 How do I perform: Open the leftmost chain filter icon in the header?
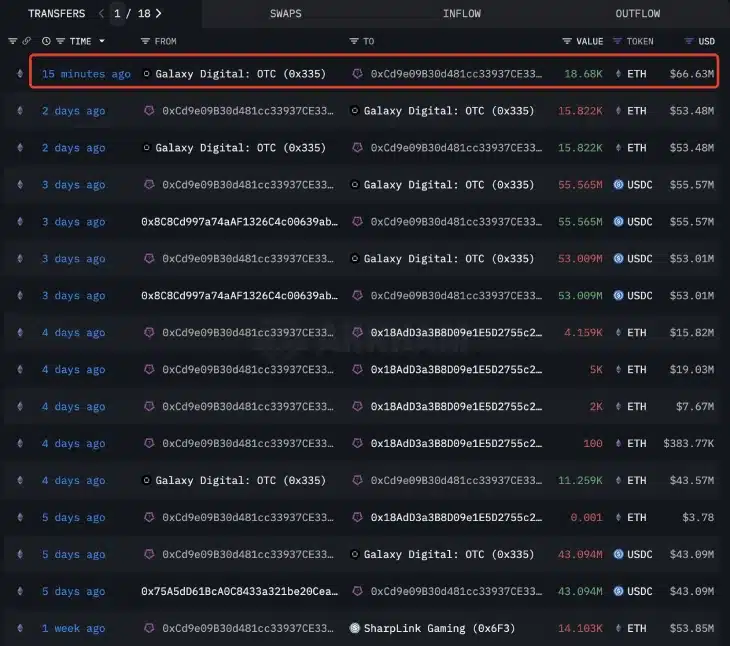click(13, 41)
